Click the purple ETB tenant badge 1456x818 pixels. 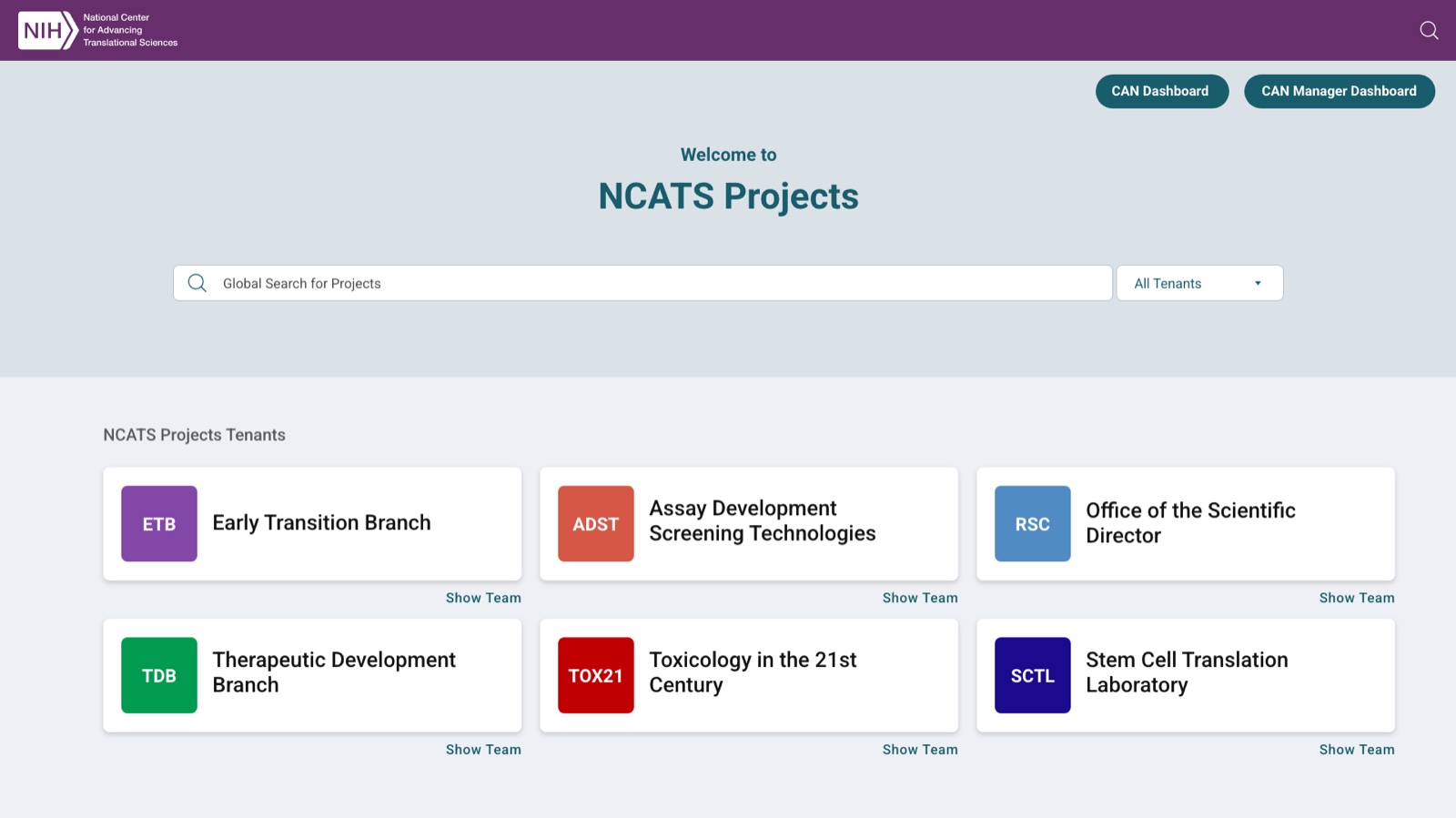159,524
